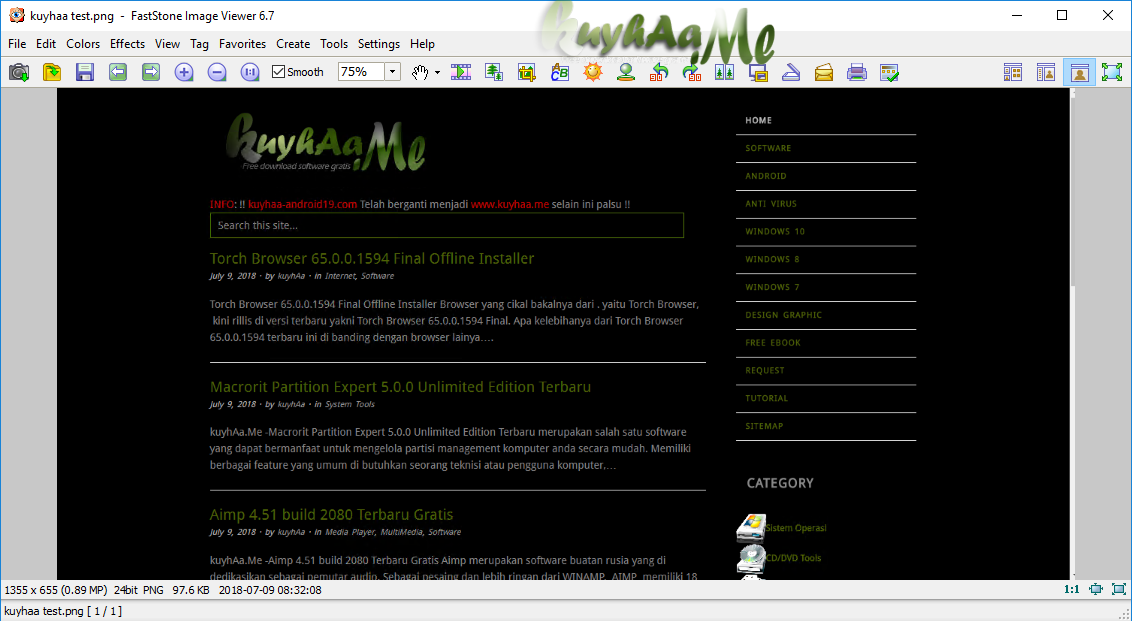Click the Zoom Out minus icon
Image resolution: width=1132 pixels, height=621 pixels.
[x=217, y=72]
